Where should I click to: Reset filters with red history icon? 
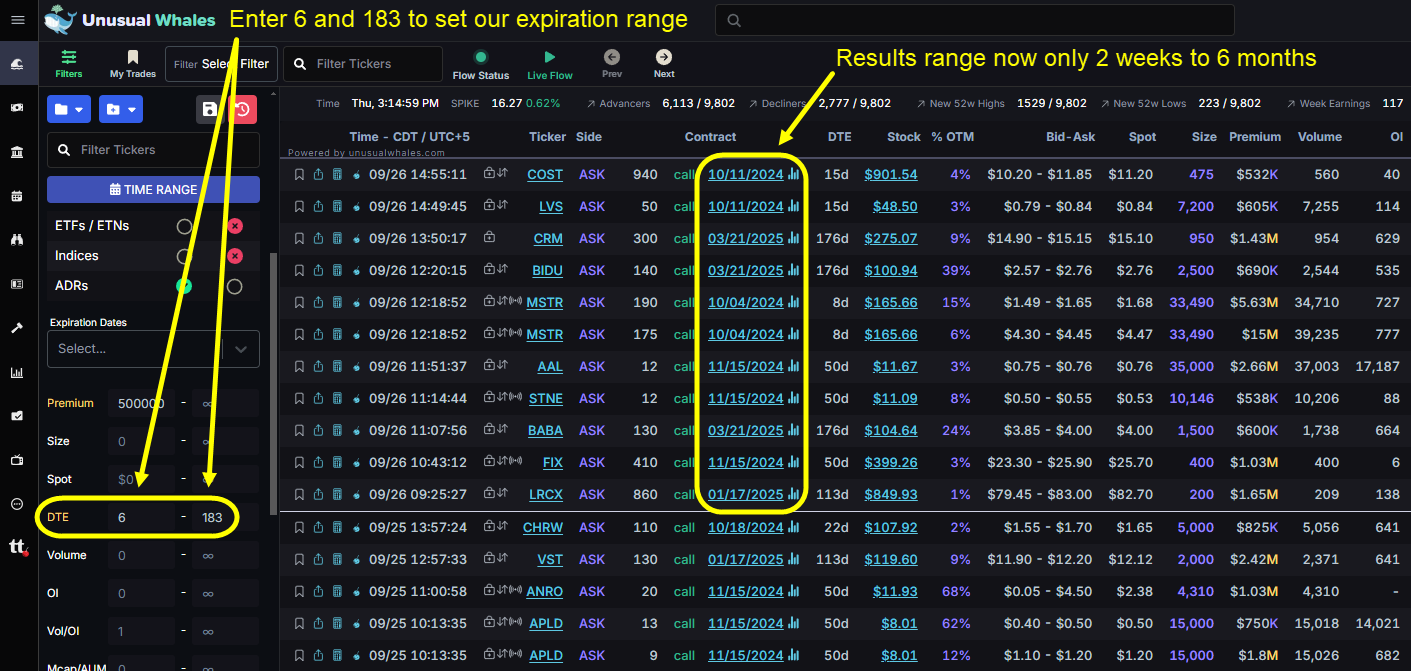pos(243,109)
